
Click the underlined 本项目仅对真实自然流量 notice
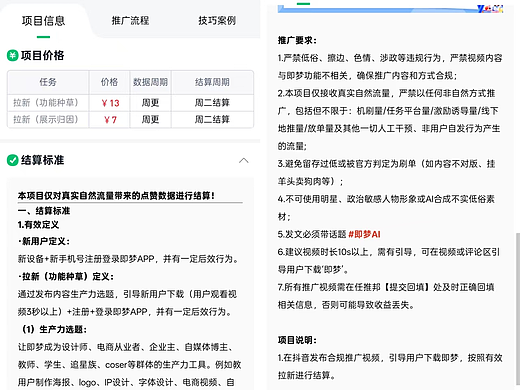click(x=116, y=196)
